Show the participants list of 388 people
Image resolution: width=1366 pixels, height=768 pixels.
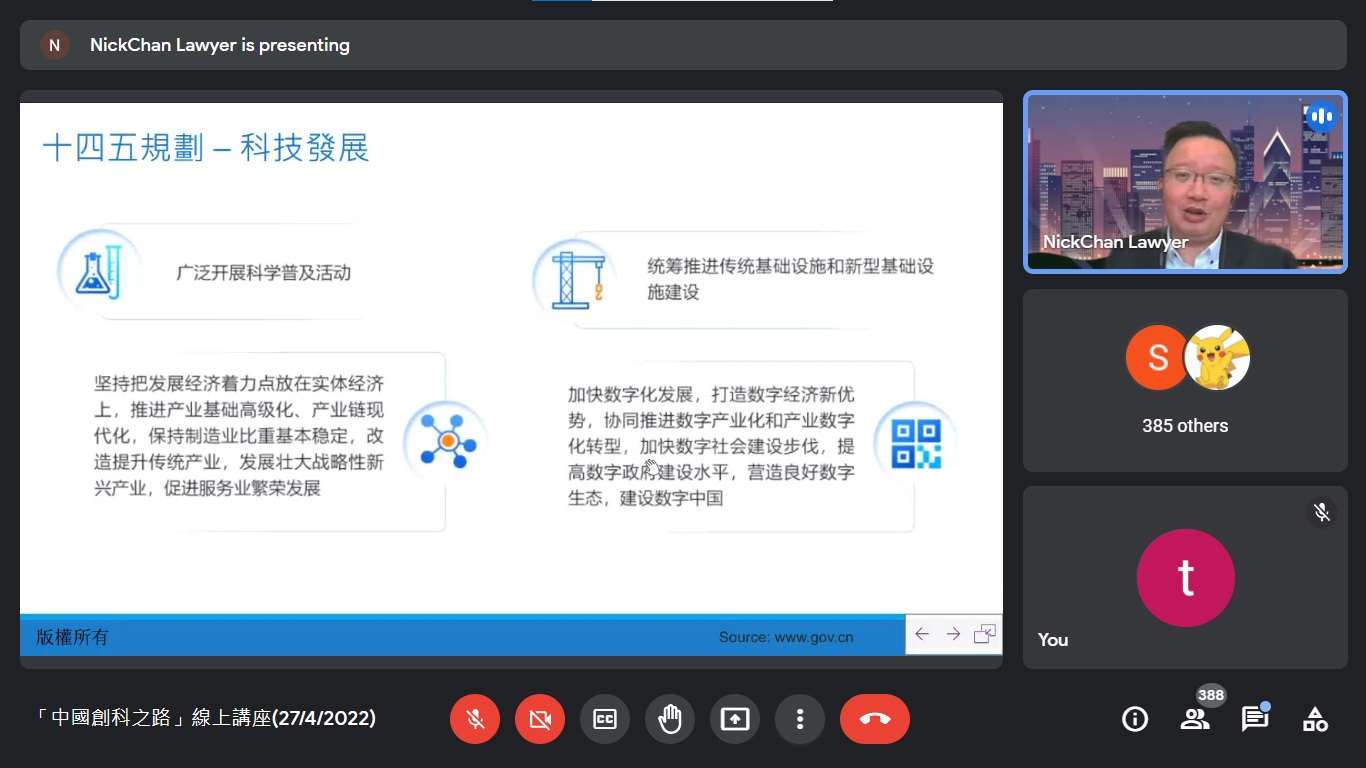tap(1195, 719)
